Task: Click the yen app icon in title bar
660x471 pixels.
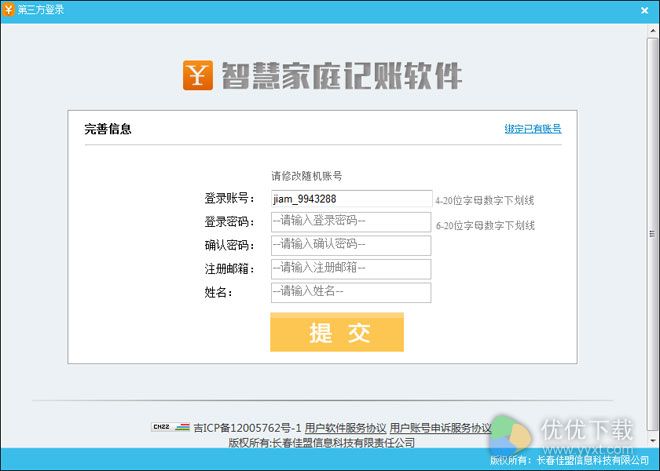Action: [x=8, y=9]
